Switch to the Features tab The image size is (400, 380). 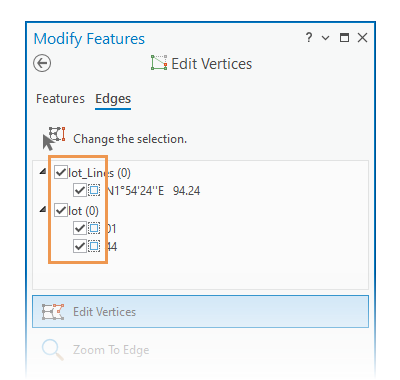[60, 99]
